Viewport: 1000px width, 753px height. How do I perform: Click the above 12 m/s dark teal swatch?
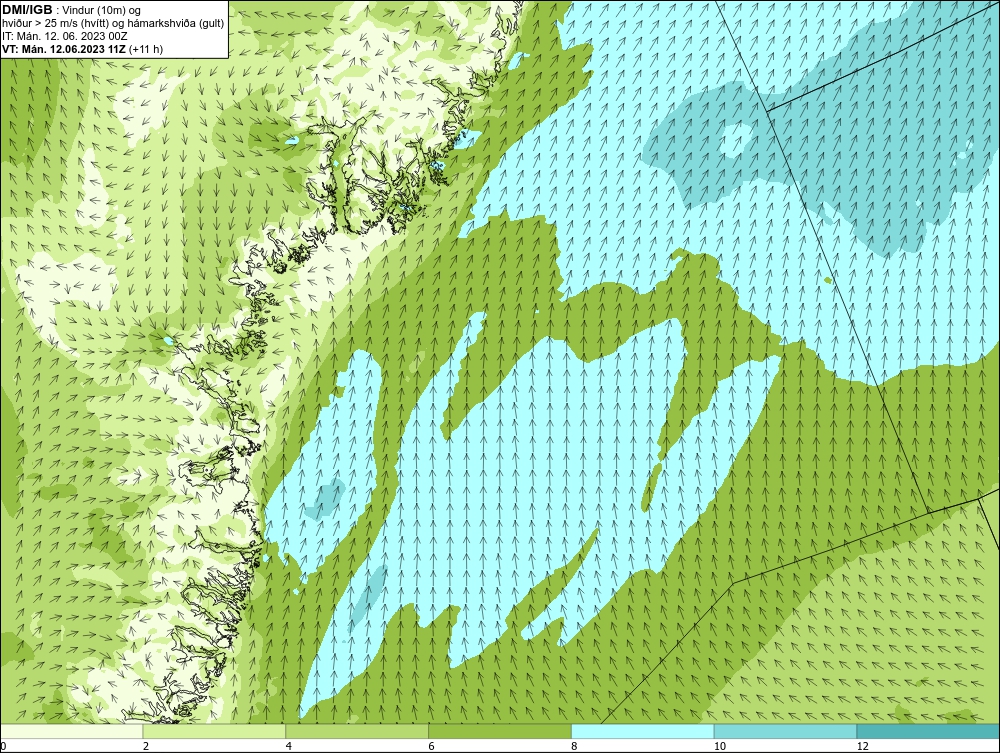pyautogui.click(x=929, y=731)
